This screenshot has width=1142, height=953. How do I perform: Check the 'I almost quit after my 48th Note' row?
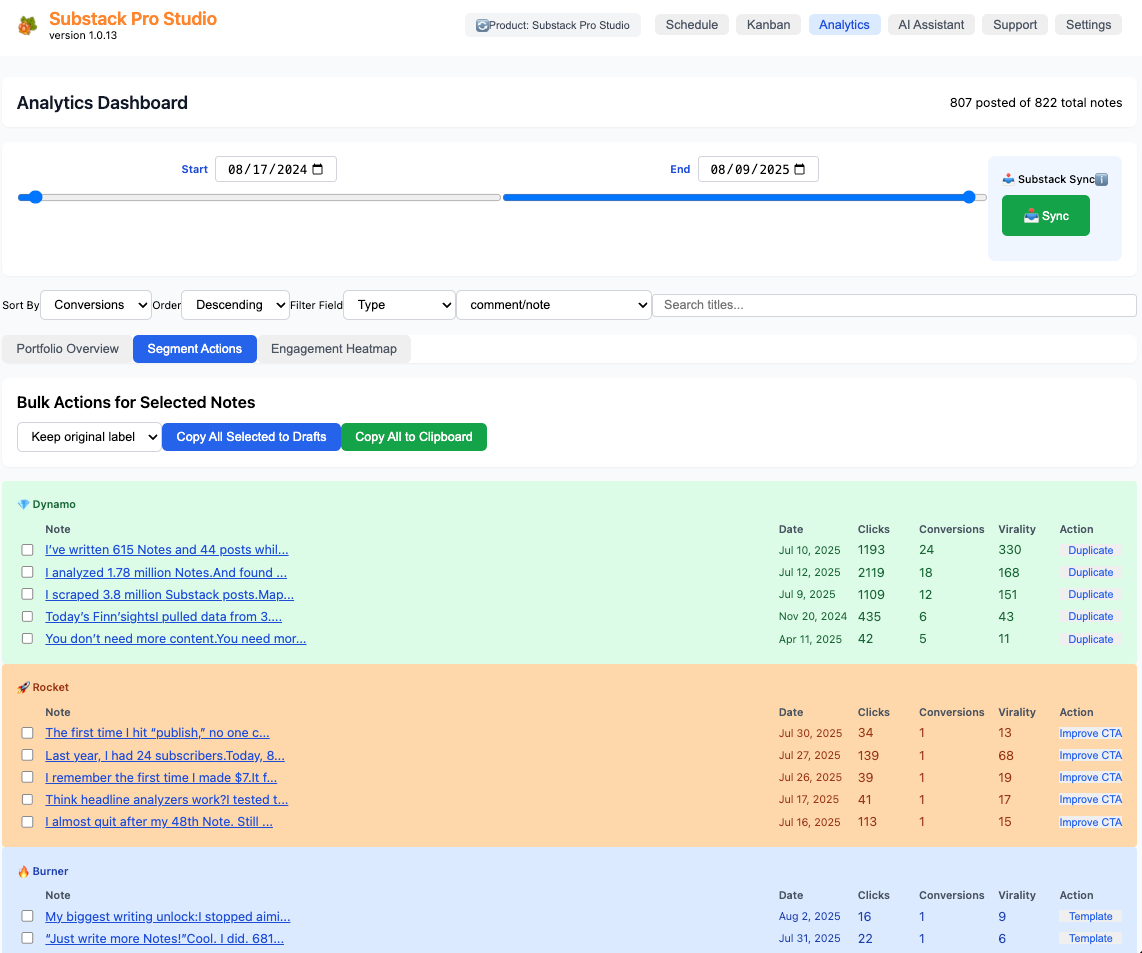27,821
